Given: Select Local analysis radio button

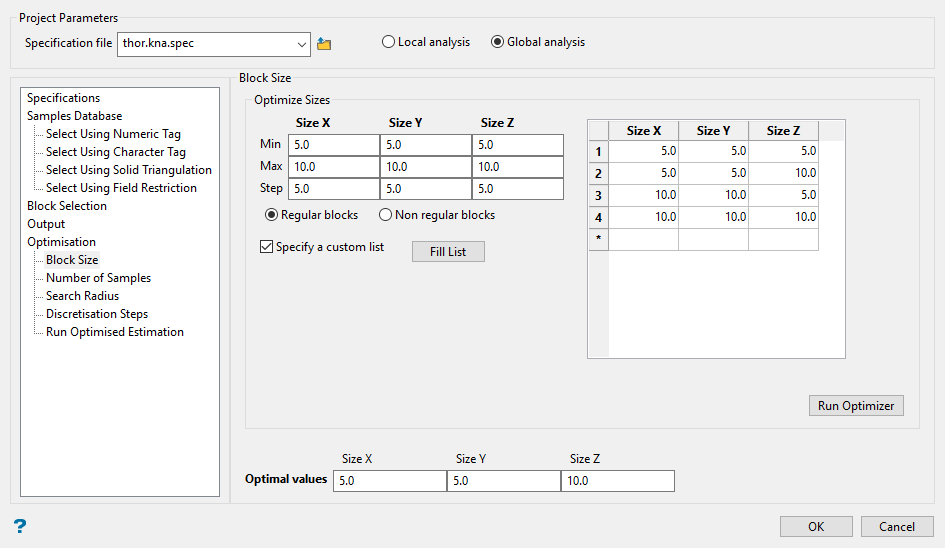Looking at the screenshot, I should tap(388, 42).
